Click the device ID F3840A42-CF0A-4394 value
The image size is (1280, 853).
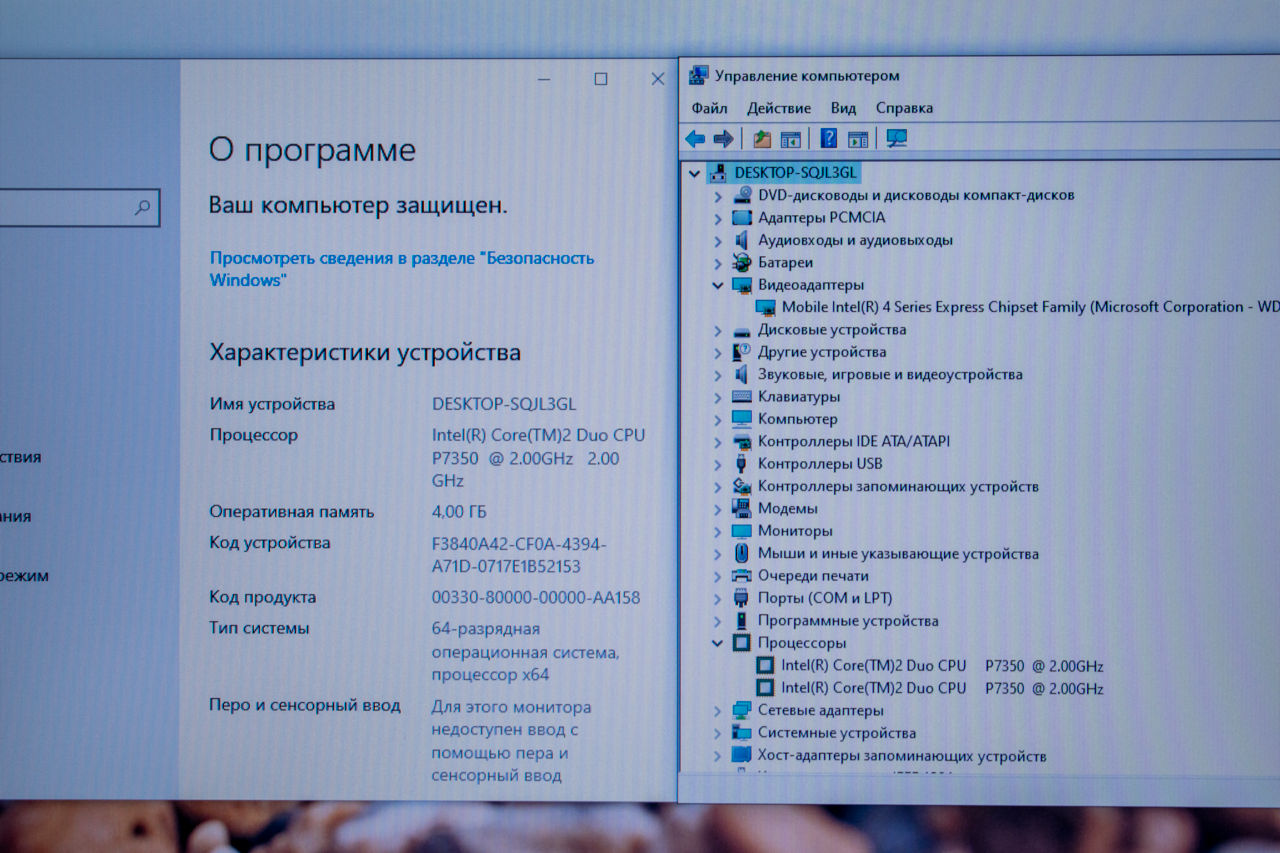[x=520, y=554]
